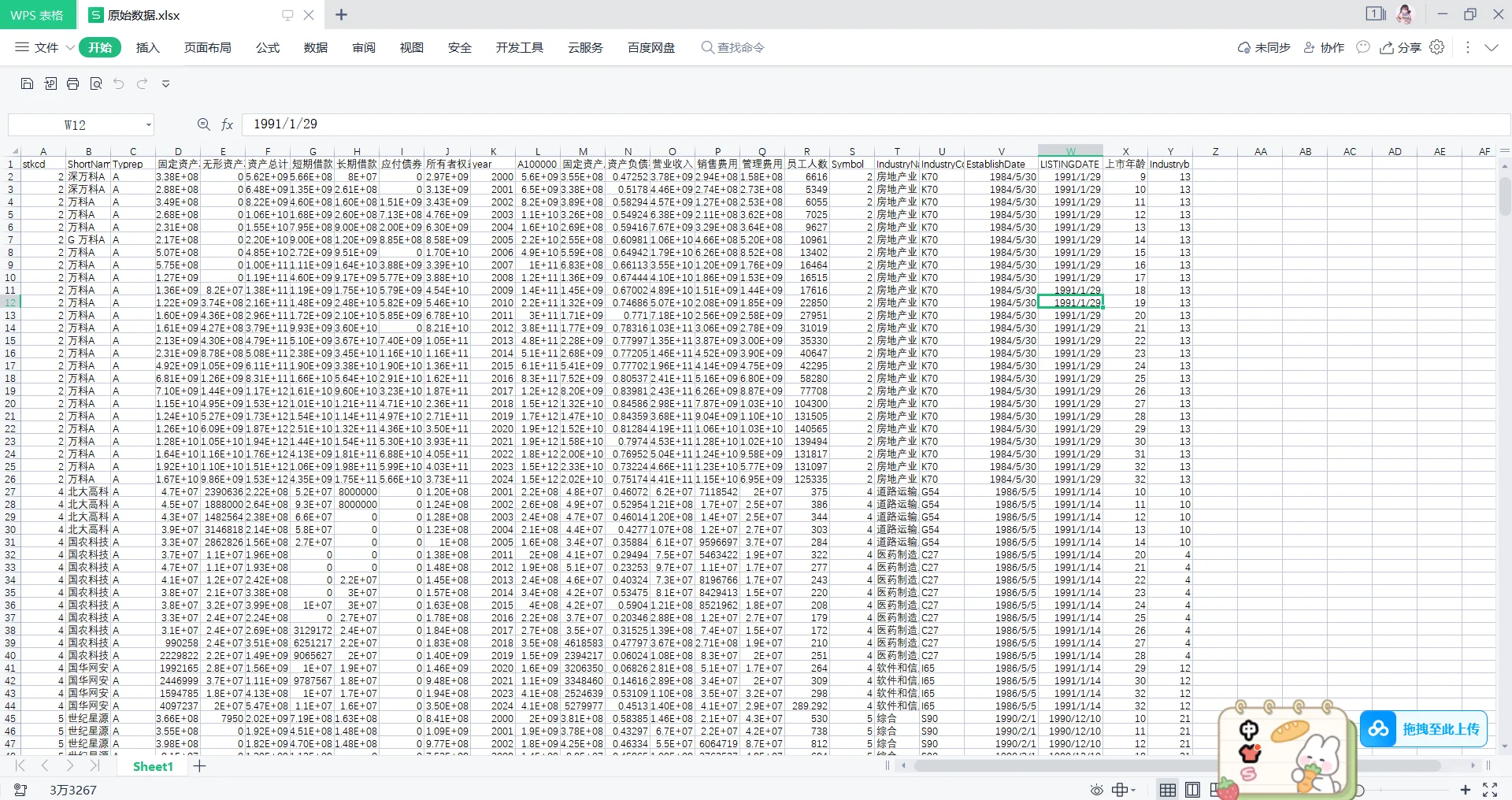This screenshot has width=1512, height=800.
Task: Open the 安全 tab
Action: [460, 47]
